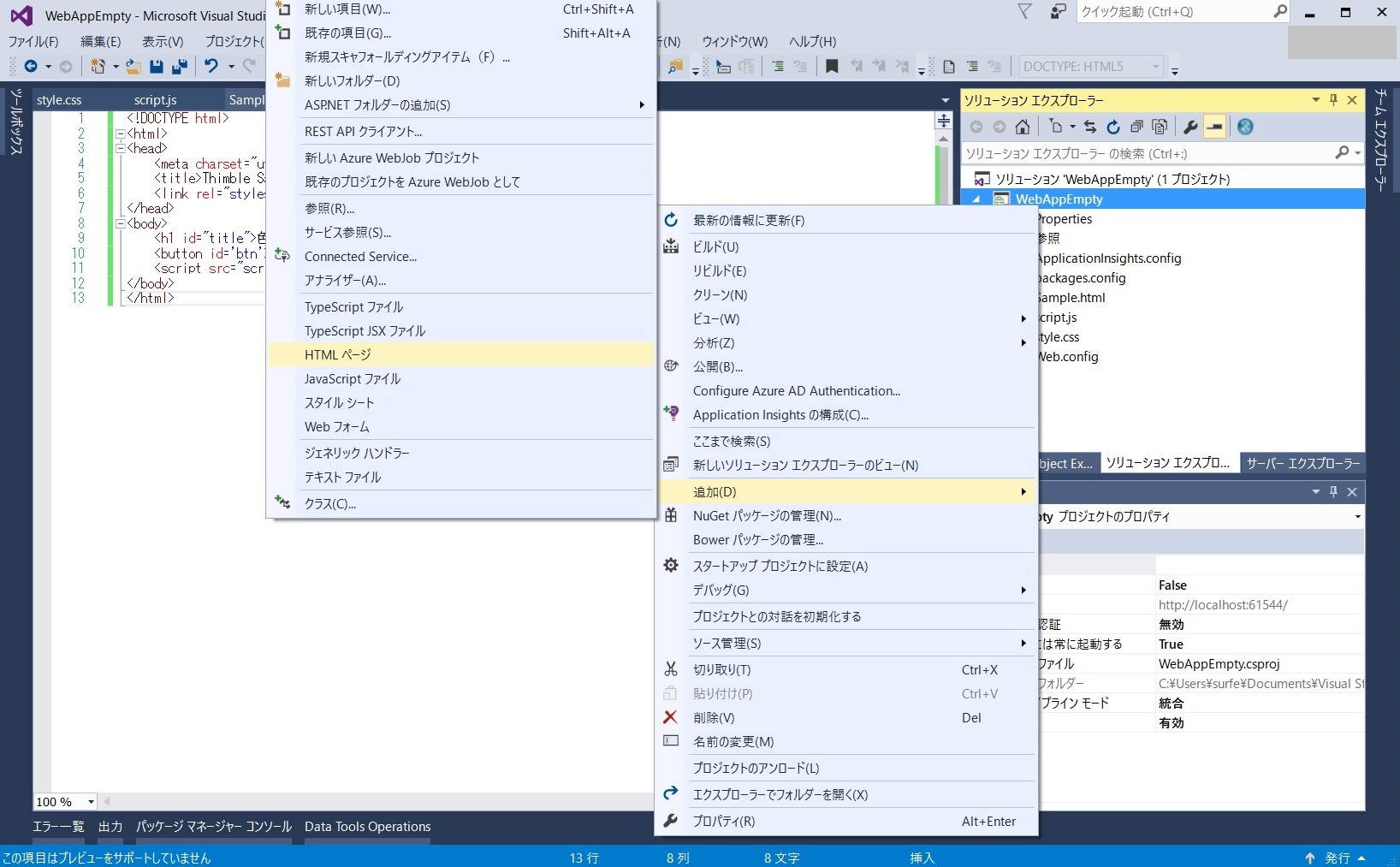Collapse the WebAppEmpty project tree node
Screen dimensions: 1400x867
[x=976, y=199]
